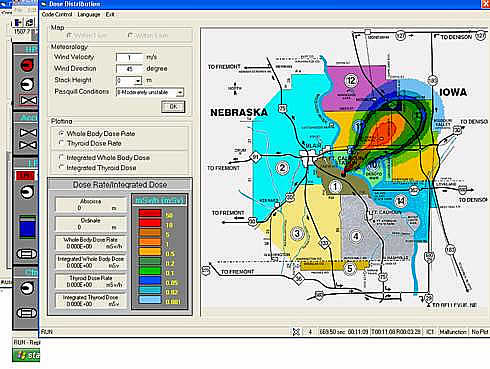Image resolution: width=490 pixels, height=369 pixels.
Task: Select the Integrated Whole Body Dose plotting option
Action: click(61, 157)
